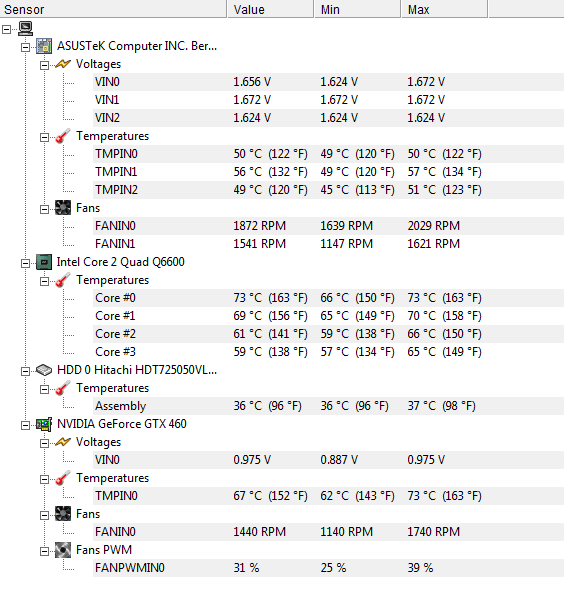This screenshot has height=606, width=564.
Task: Select the Core #0 row
Action: coord(328,298)
